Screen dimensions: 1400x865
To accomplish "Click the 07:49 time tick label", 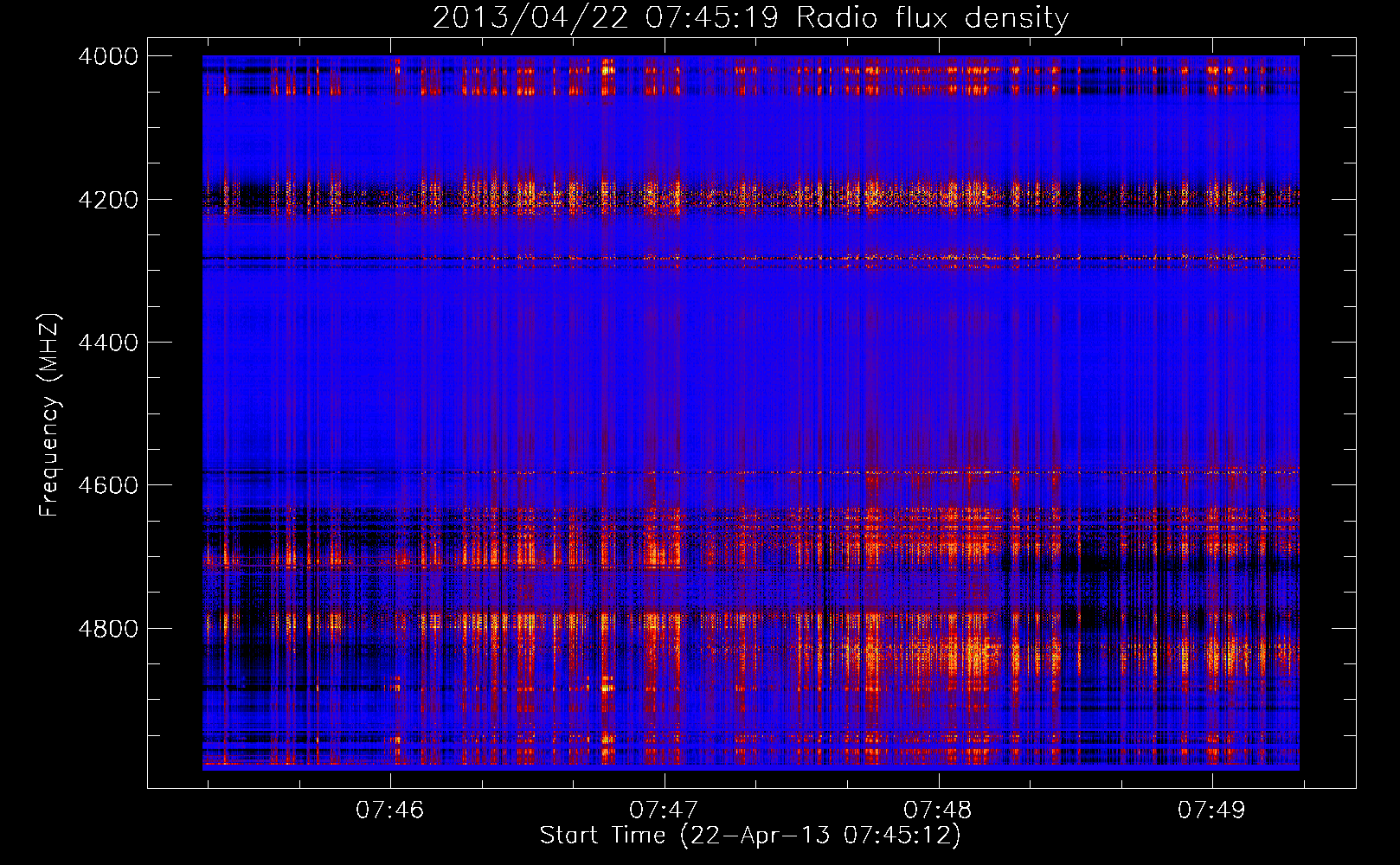I will tap(1211, 810).
